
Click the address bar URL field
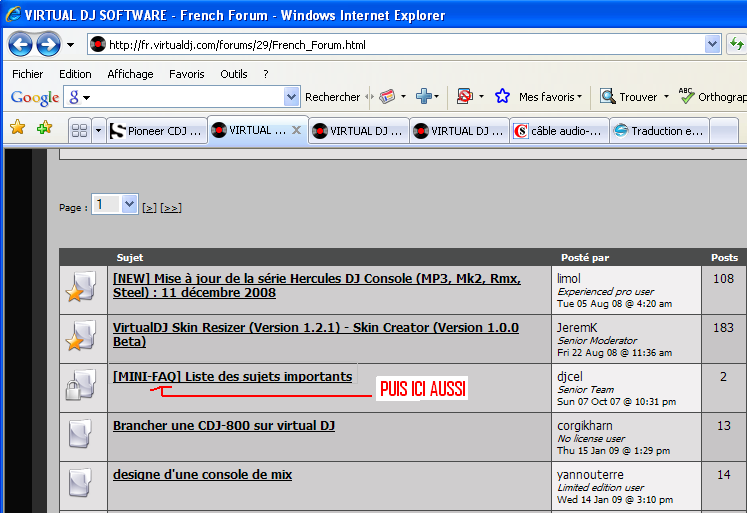coord(405,45)
